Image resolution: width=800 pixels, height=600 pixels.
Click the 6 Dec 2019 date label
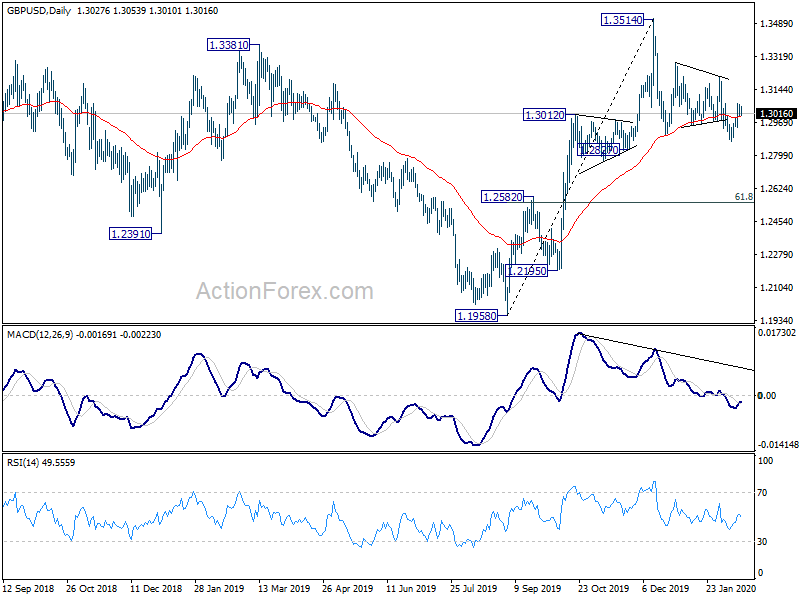coord(666,589)
